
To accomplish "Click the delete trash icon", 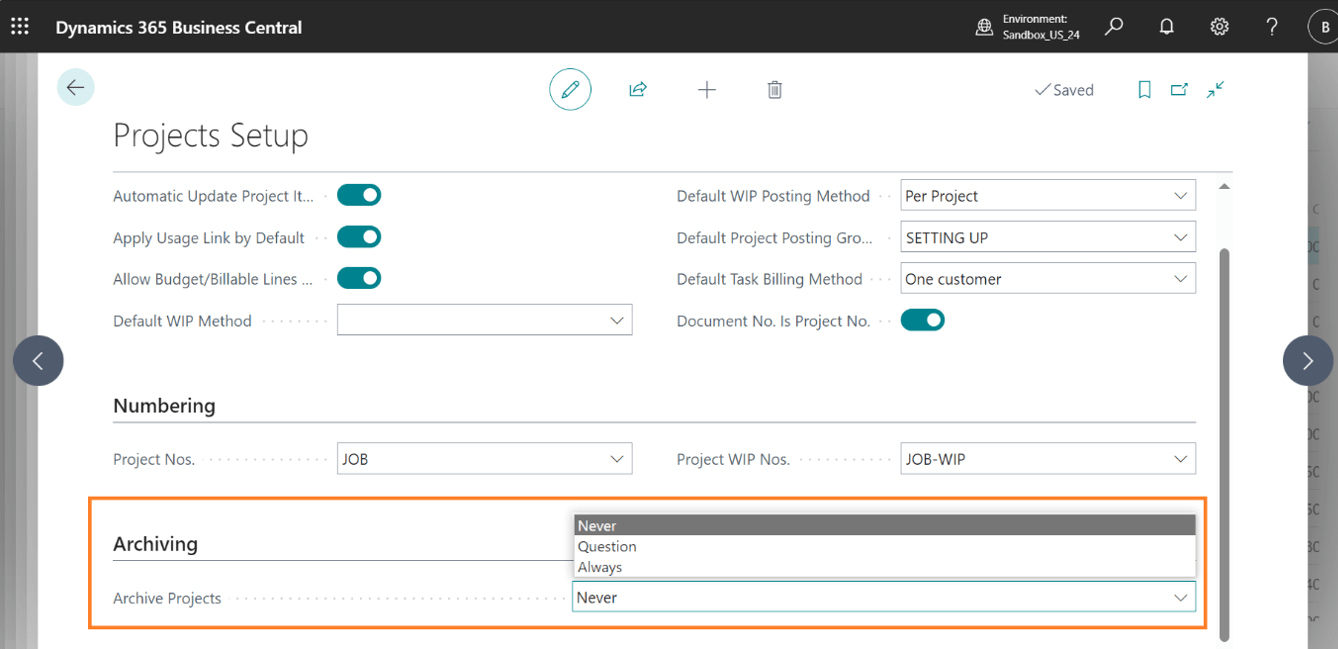I will point(774,90).
